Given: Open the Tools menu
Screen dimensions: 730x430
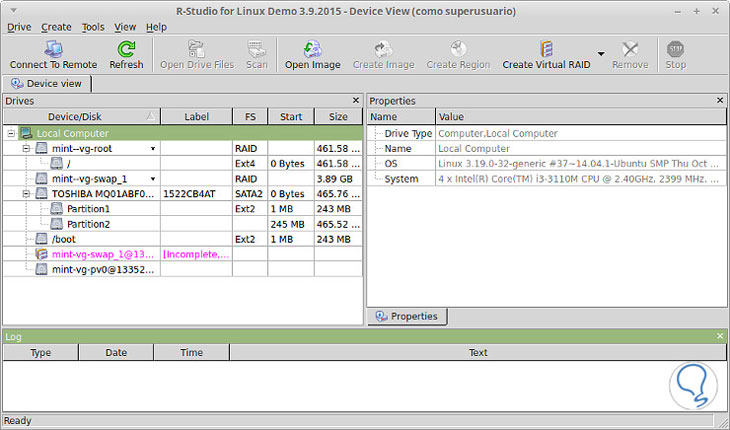Looking at the screenshot, I should pyautogui.click(x=93, y=27).
